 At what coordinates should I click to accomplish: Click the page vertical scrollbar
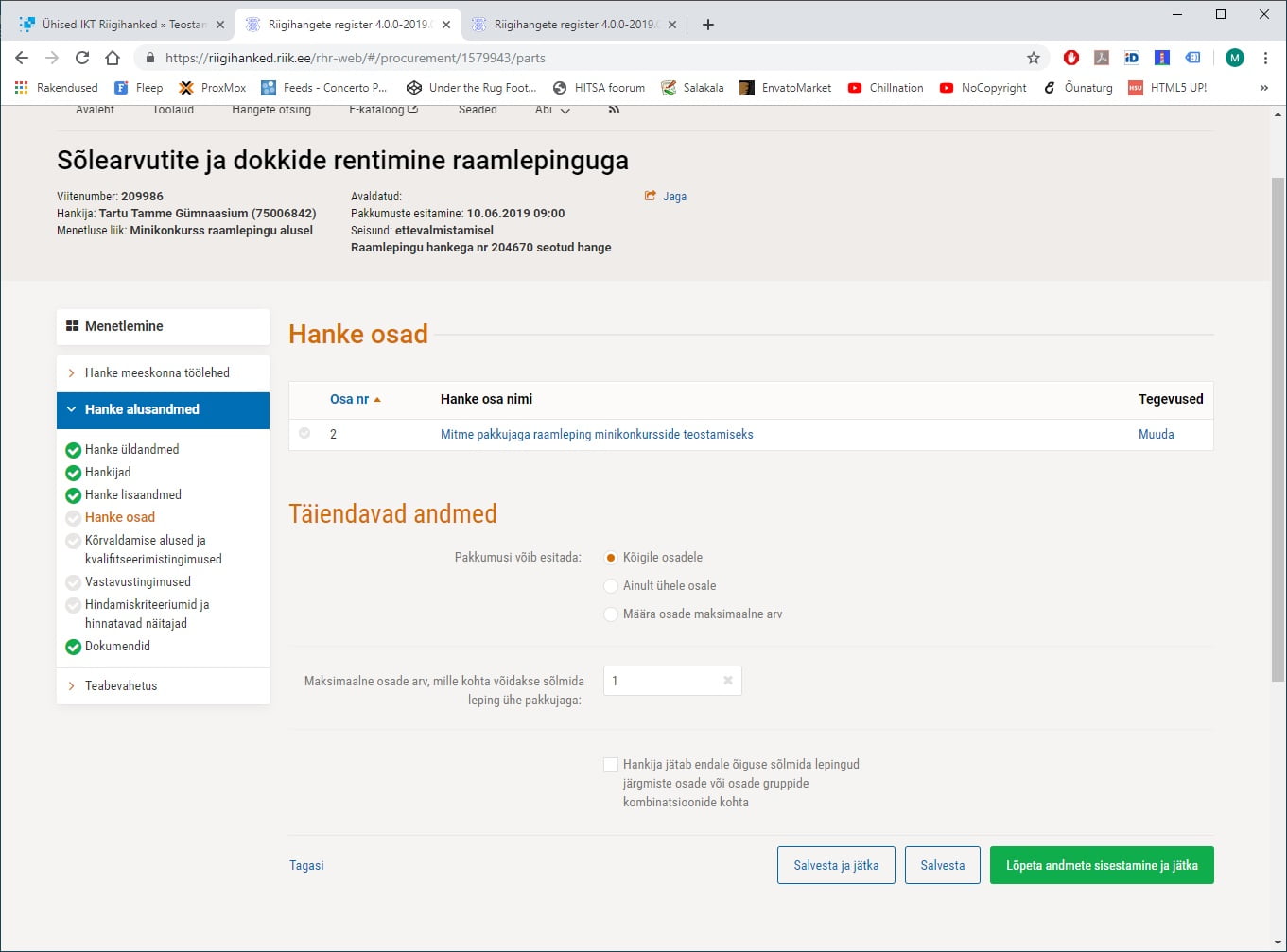[1278, 429]
